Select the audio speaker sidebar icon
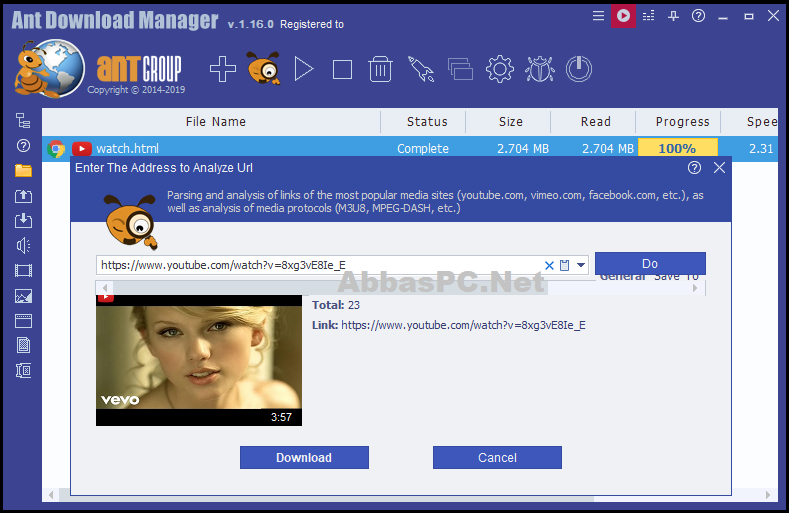The width and height of the screenshot is (789, 513). pyautogui.click(x=23, y=246)
